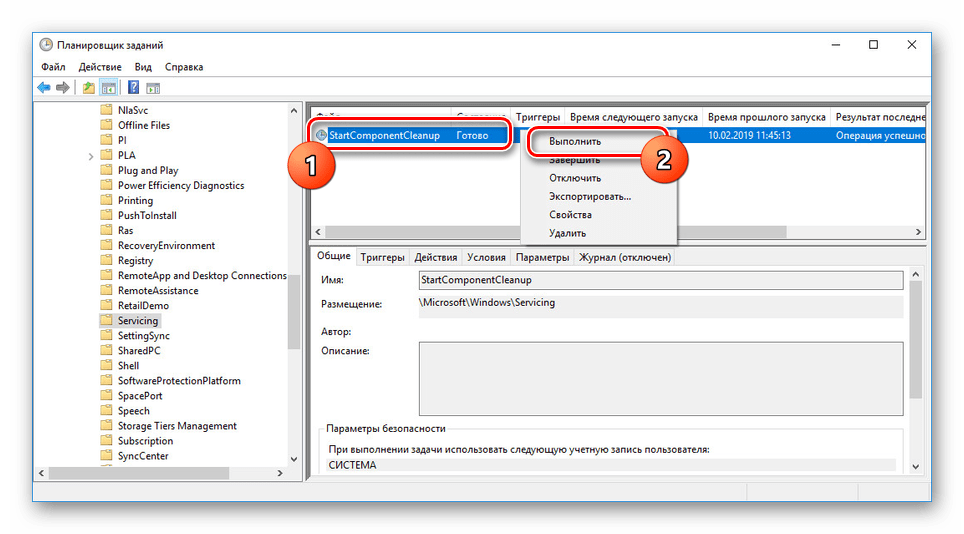Select the SettingSync folder
964x534 pixels.
point(144,336)
